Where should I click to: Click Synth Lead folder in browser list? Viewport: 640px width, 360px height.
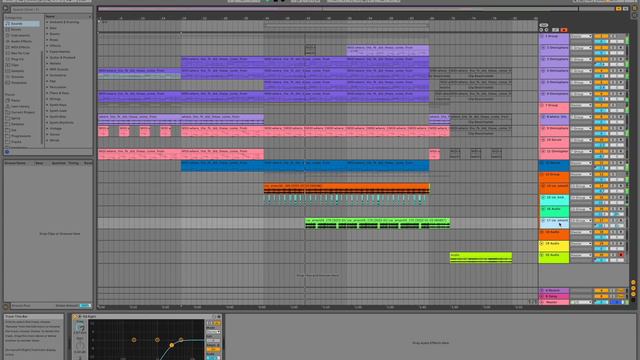[58, 111]
